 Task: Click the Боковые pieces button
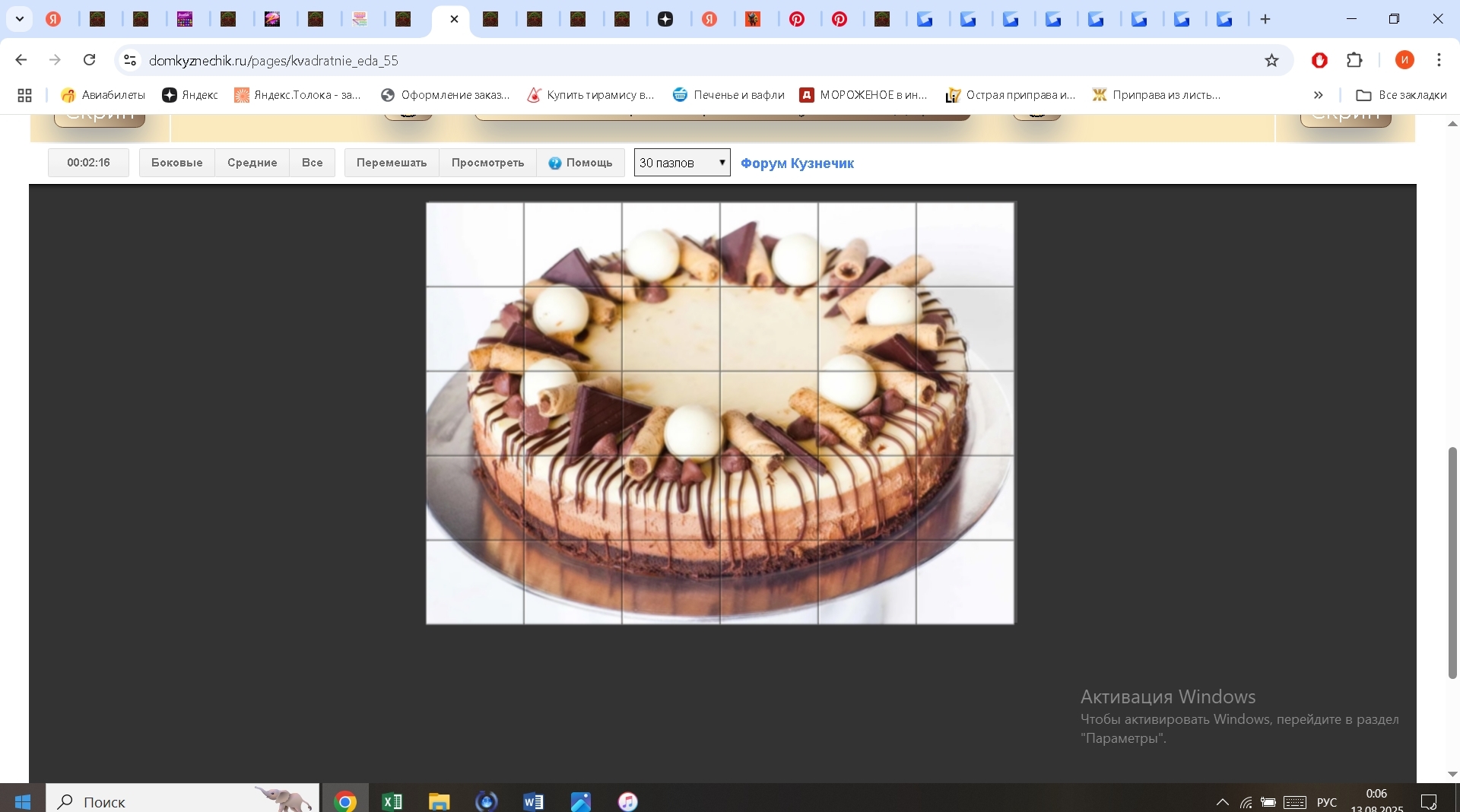pyautogui.click(x=177, y=163)
